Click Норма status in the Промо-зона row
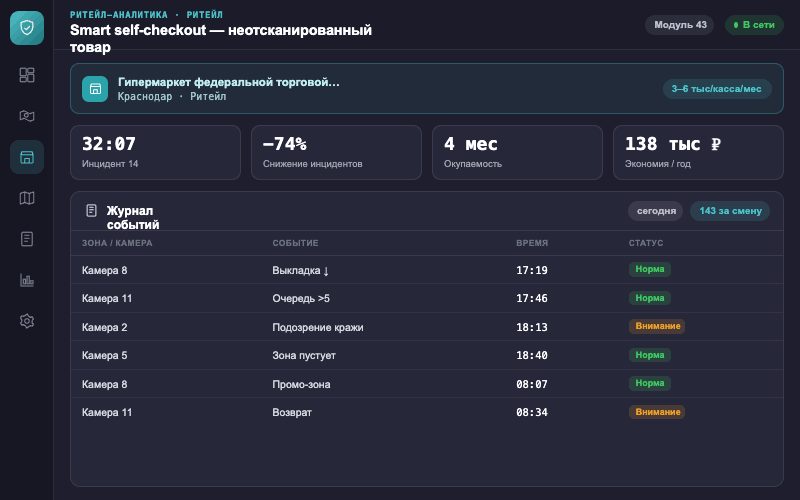800x500 pixels. [x=649, y=383]
